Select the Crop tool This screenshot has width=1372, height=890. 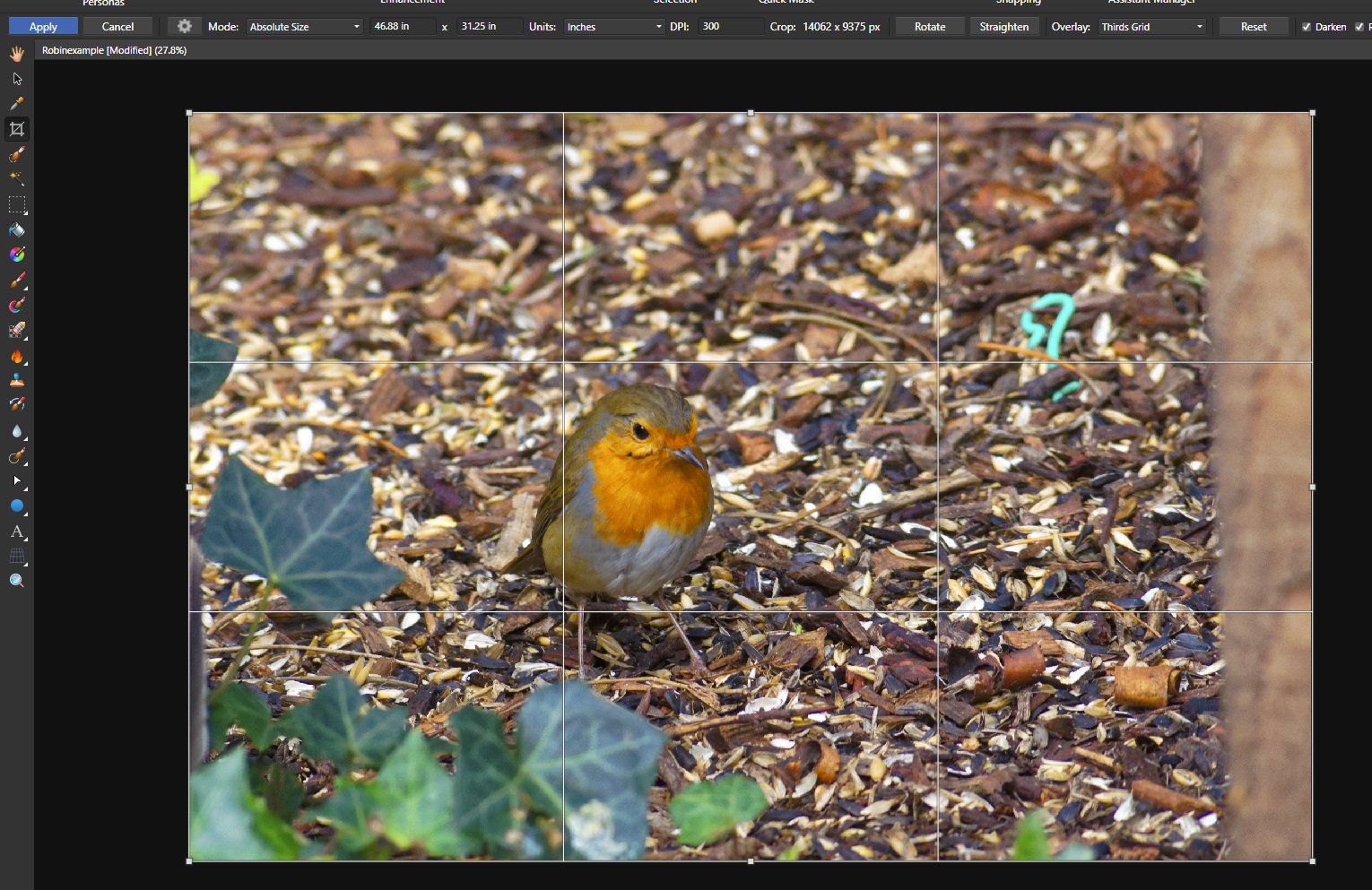click(x=16, y=129)
